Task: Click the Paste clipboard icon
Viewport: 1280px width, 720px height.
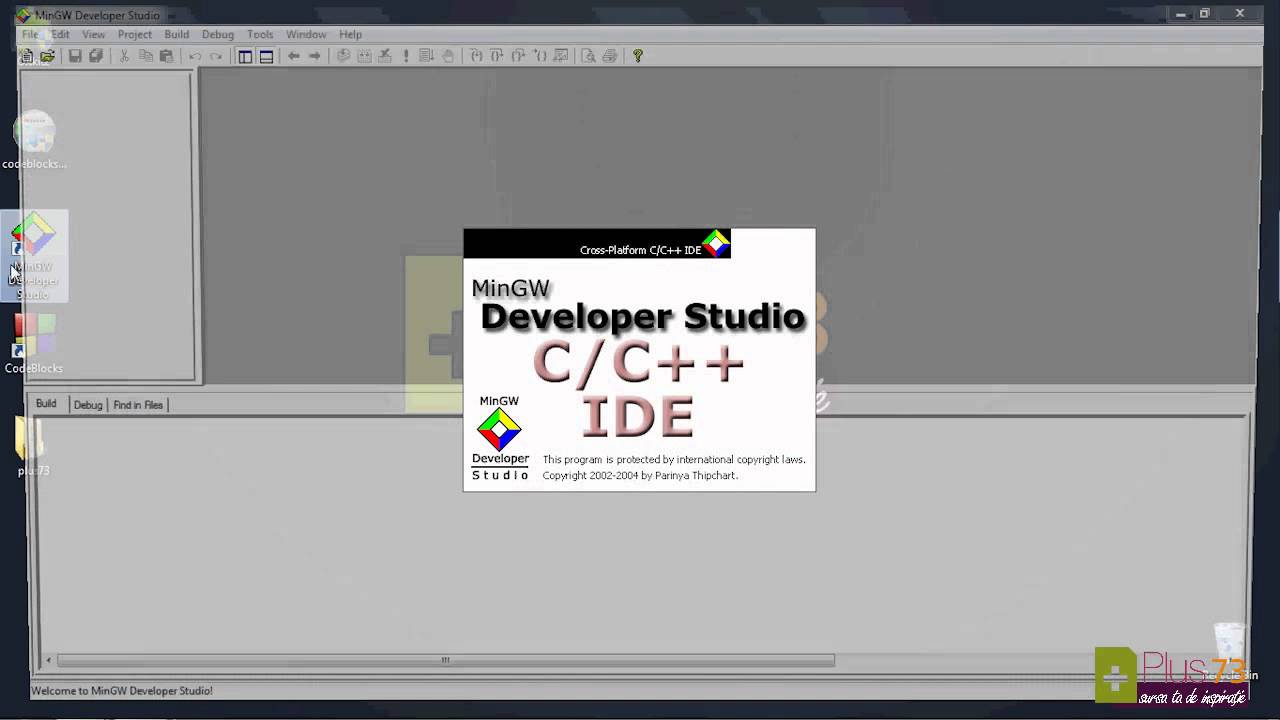Action: pyautogui.click(x=167, y=56)
